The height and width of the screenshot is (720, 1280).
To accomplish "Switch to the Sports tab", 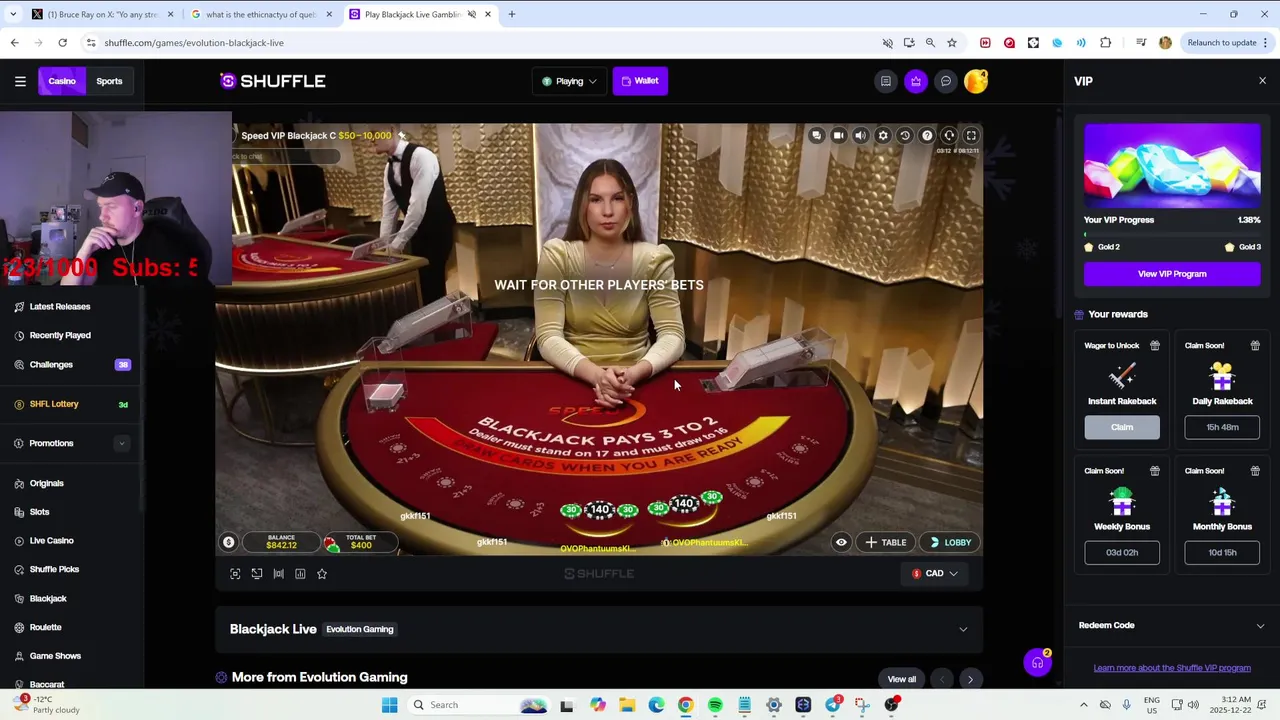I will point(109,81).
